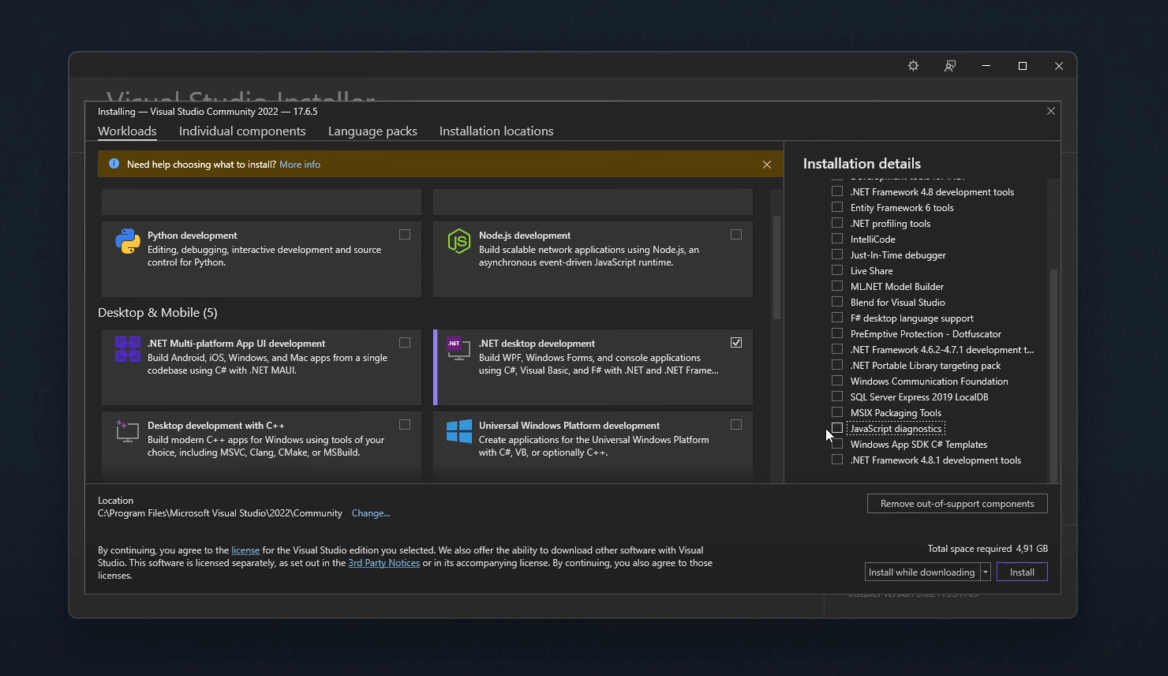Open the settings gear in title bar
Viewport: 1168px width, 676px height.
tap(913, 66)
